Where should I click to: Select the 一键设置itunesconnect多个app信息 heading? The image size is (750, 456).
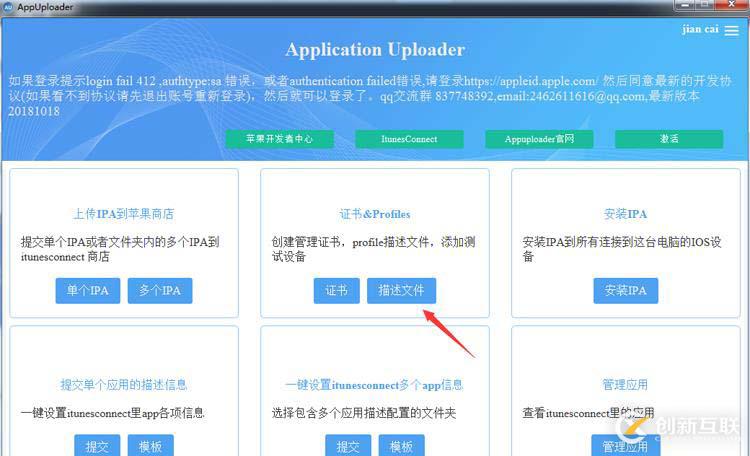coord(374,385)
